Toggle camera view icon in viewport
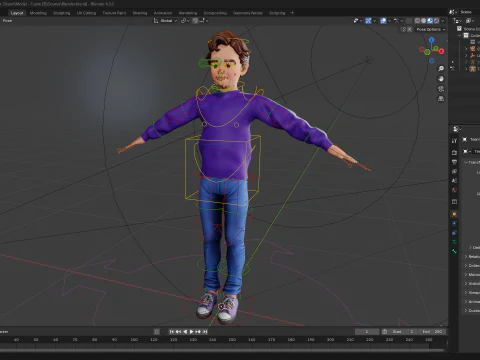480x360 pixels. (x=441, y=89)
